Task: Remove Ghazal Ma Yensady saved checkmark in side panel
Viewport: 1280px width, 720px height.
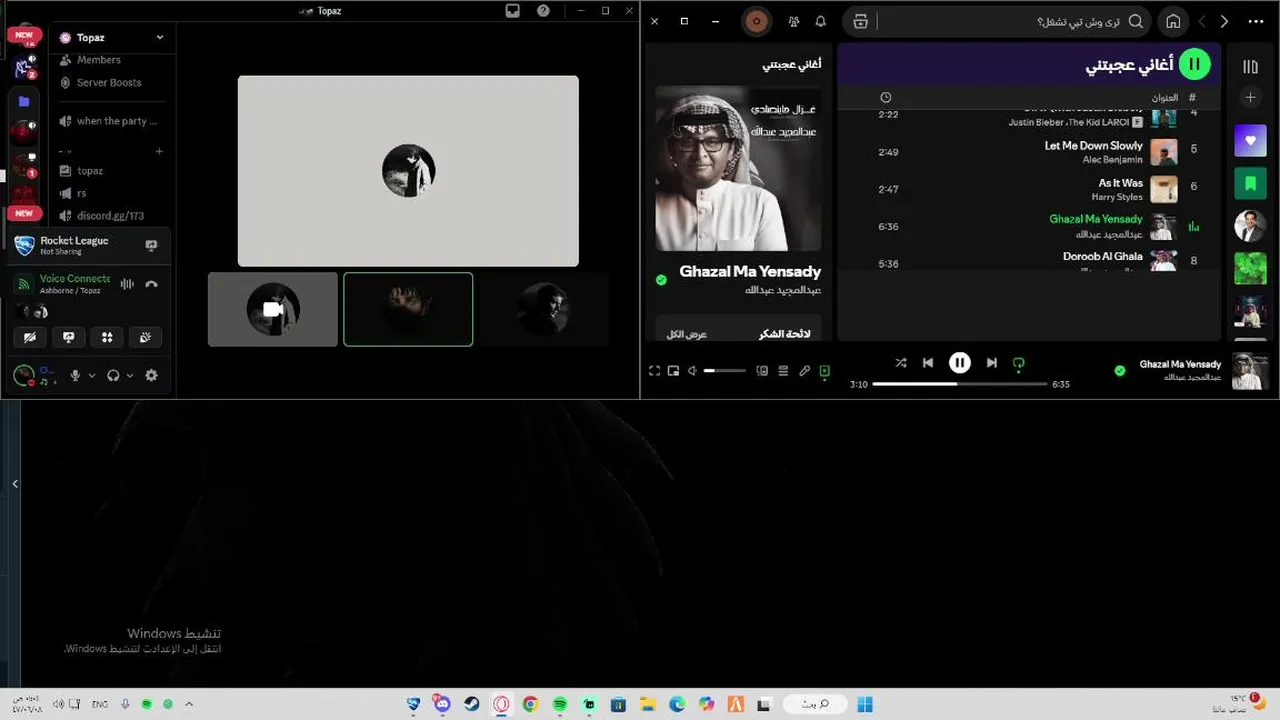Action: 661,280
